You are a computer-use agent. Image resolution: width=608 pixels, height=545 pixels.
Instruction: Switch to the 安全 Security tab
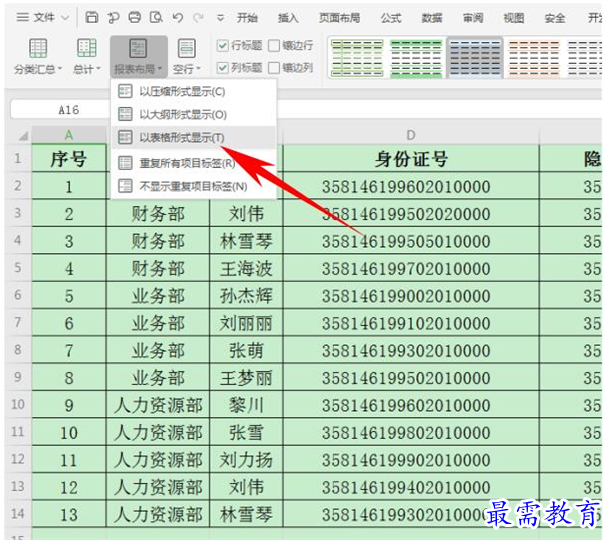(555, 18)
